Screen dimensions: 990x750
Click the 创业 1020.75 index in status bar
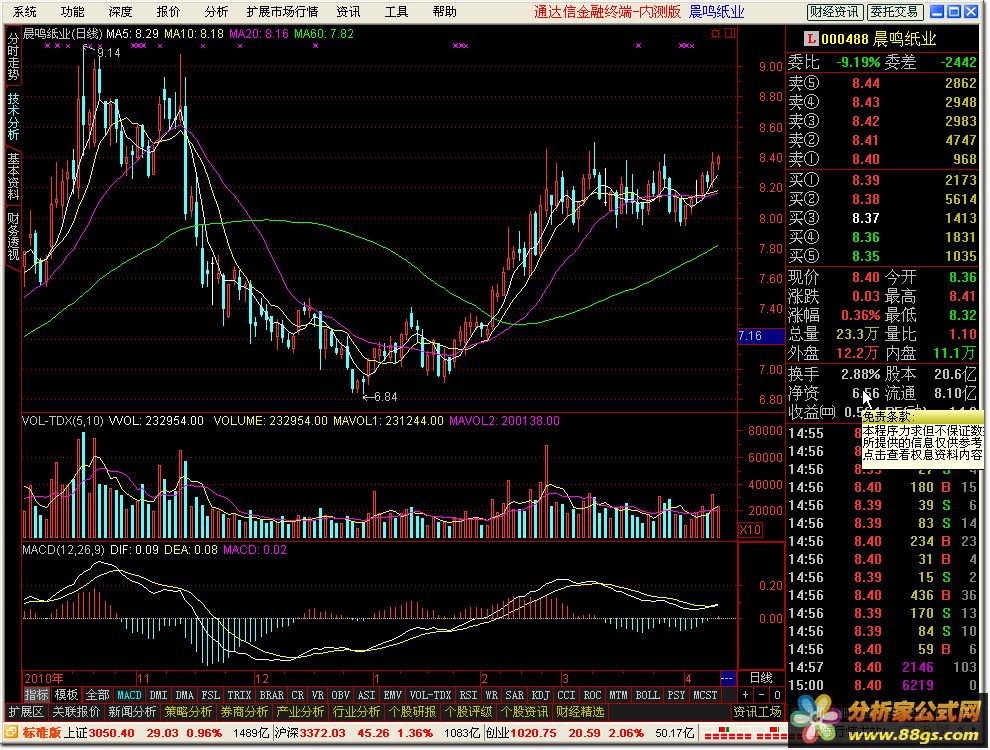tap(522, 733)
